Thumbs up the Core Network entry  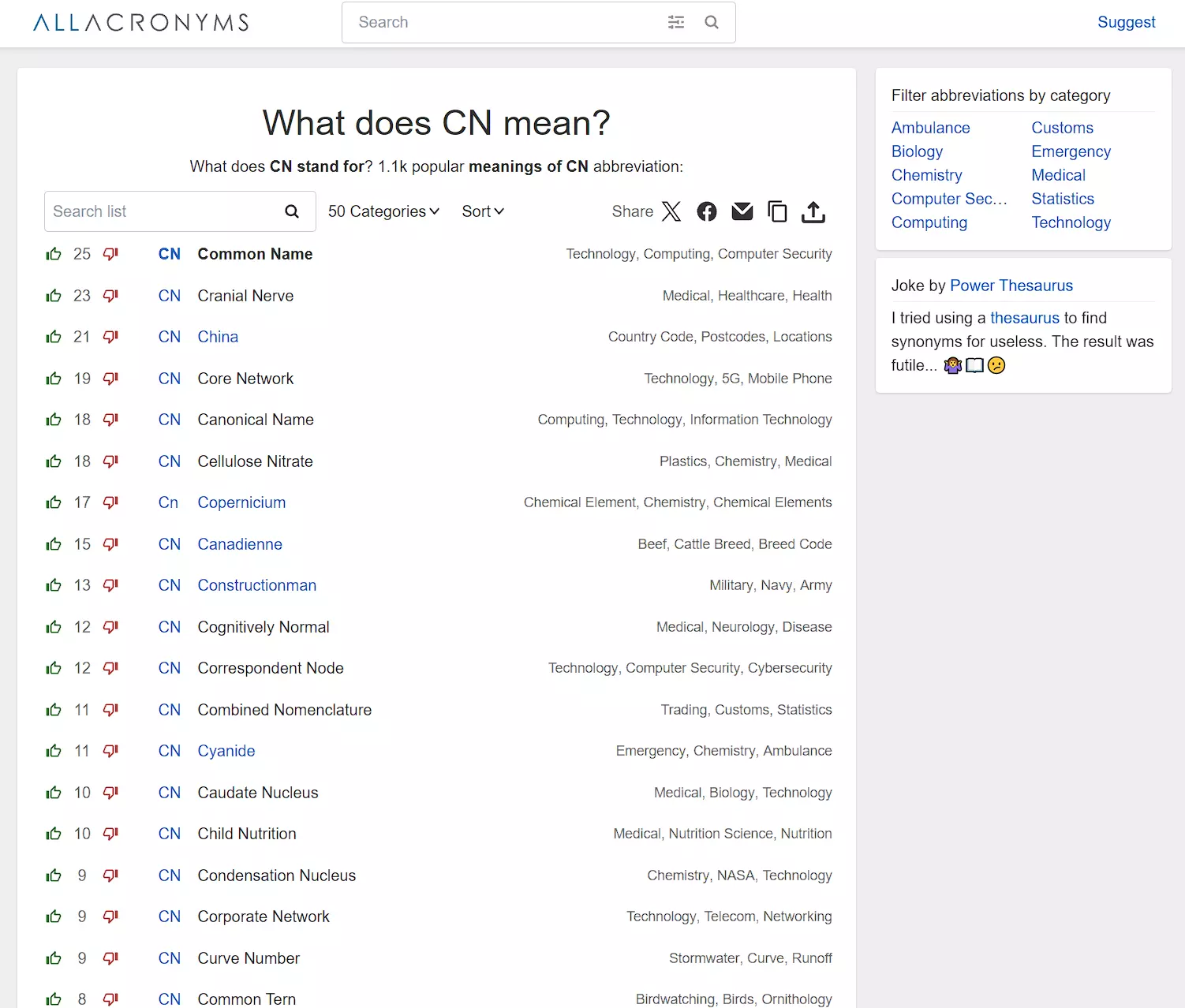click(54, 379)
